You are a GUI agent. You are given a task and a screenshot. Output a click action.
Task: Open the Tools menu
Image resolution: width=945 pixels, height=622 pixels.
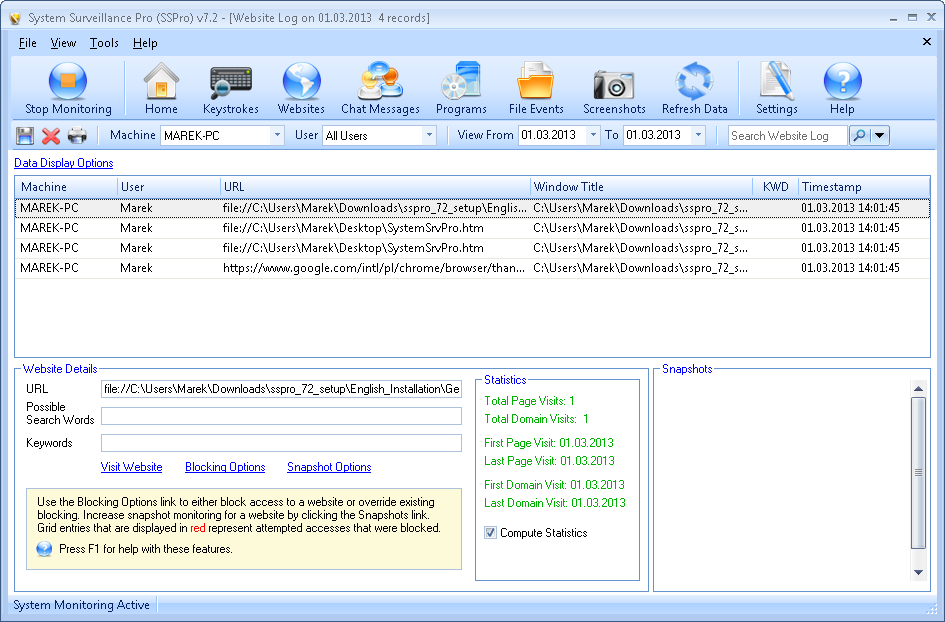click(104, 43)
